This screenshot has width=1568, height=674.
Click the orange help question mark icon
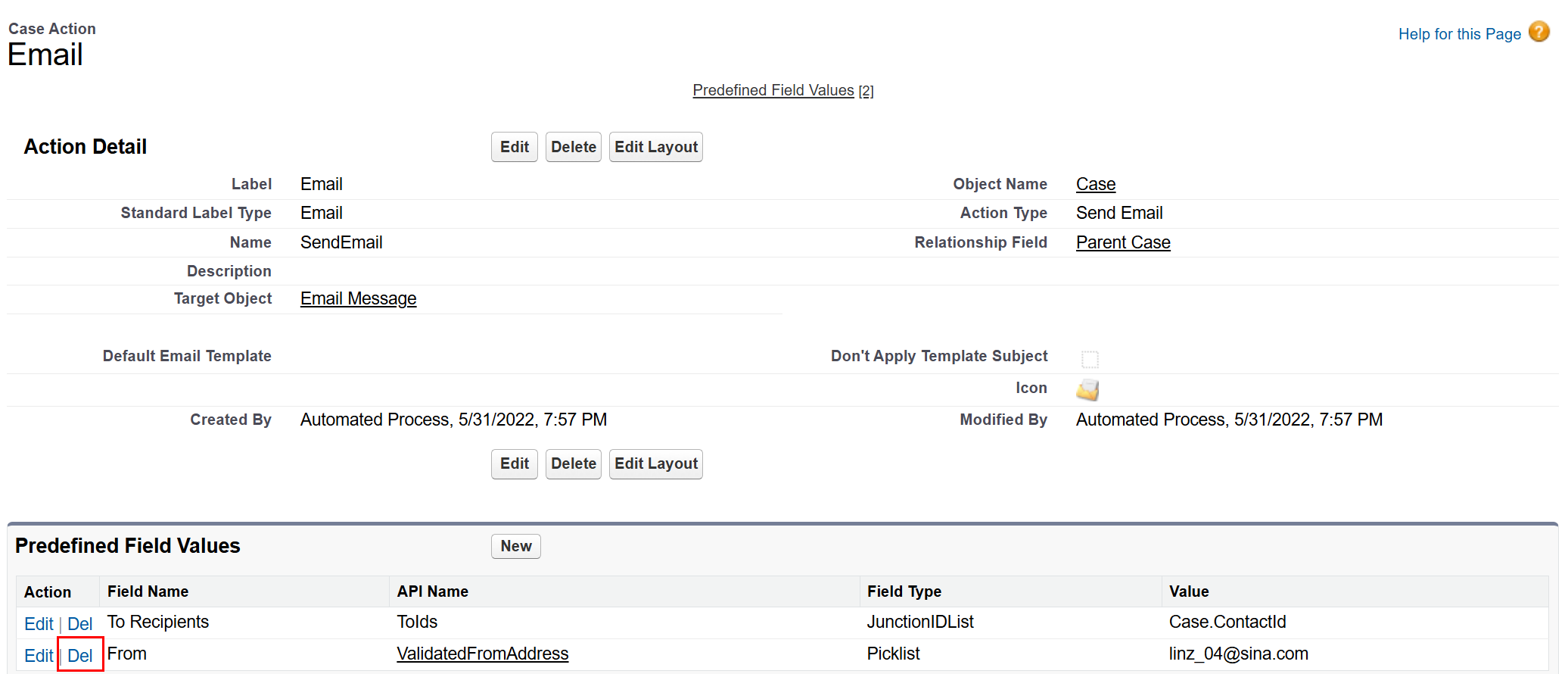click(x=1538, y=32)
